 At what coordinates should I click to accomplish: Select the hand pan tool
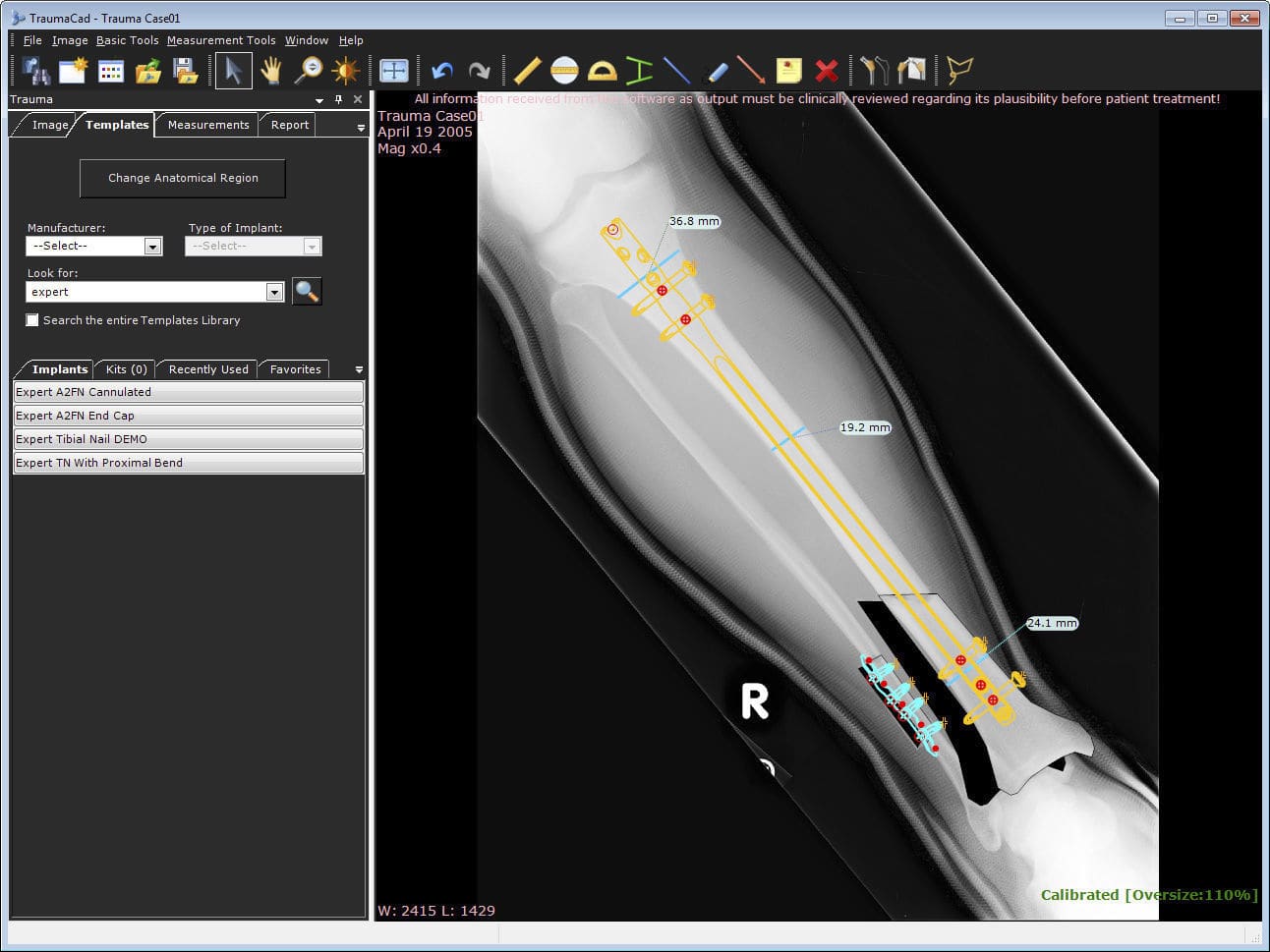point(270,70)
